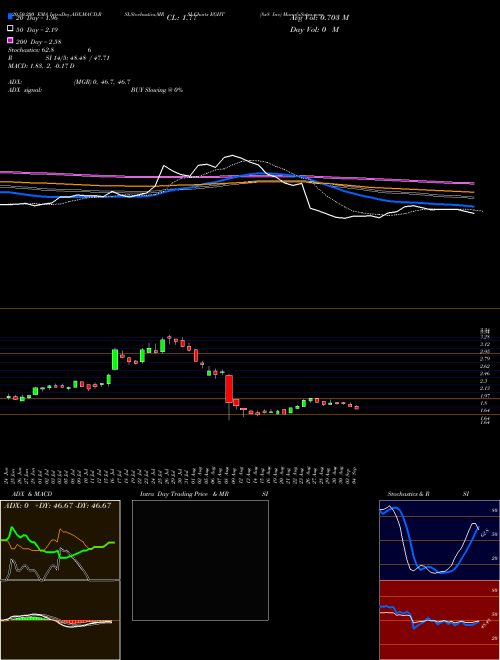Click the magenta 200 Day EMA legend swatch
The image size is (500, 660).
[11, 40]
